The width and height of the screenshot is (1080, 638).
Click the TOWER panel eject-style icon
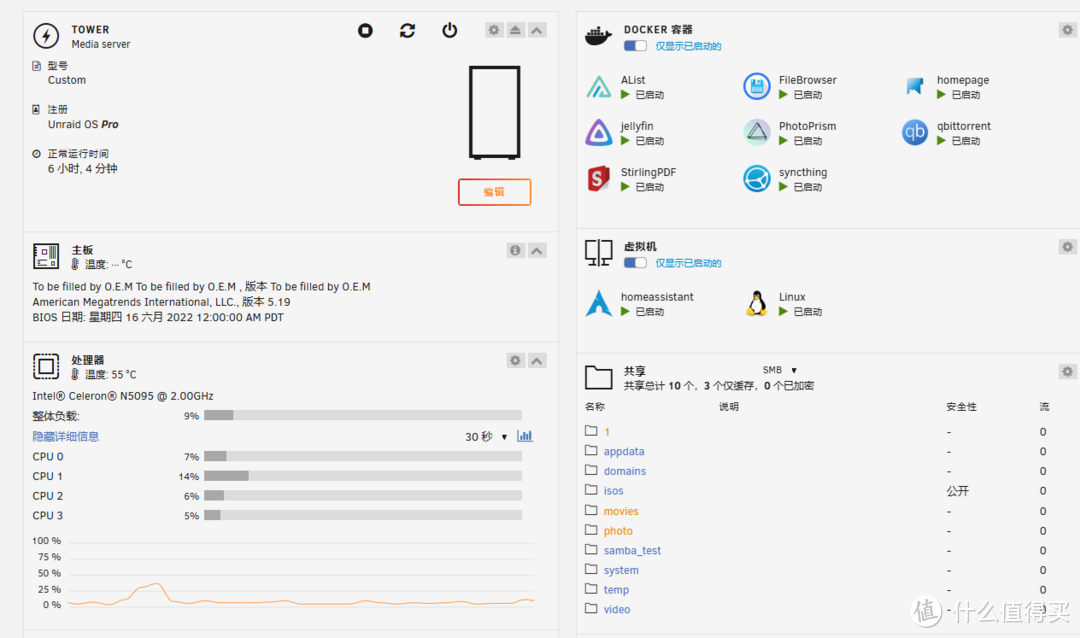click(x=515, y=30)
